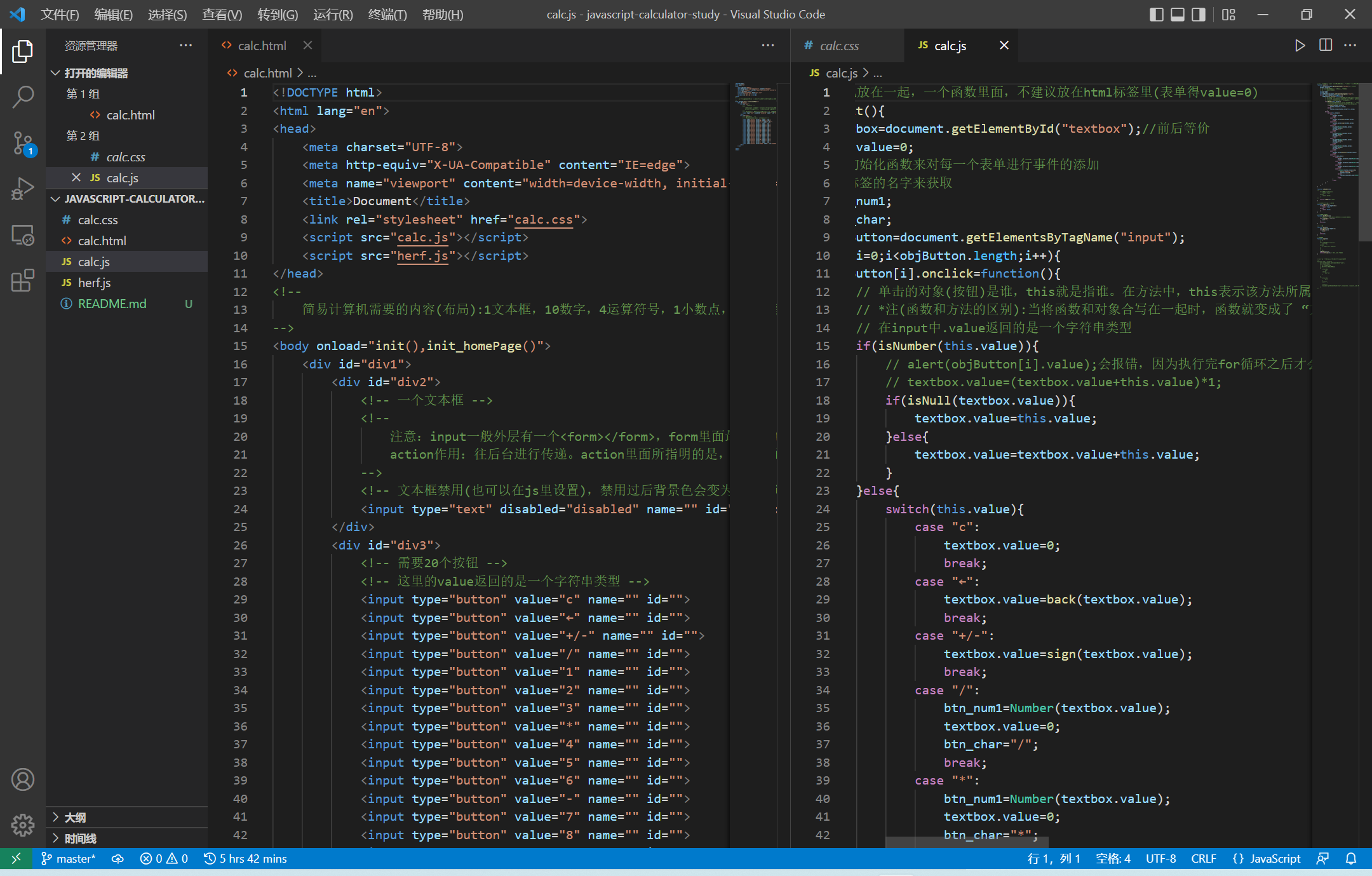The image size is (1372, 876).
Task: Open the Accounts menu icon
Action: [23, 779]
